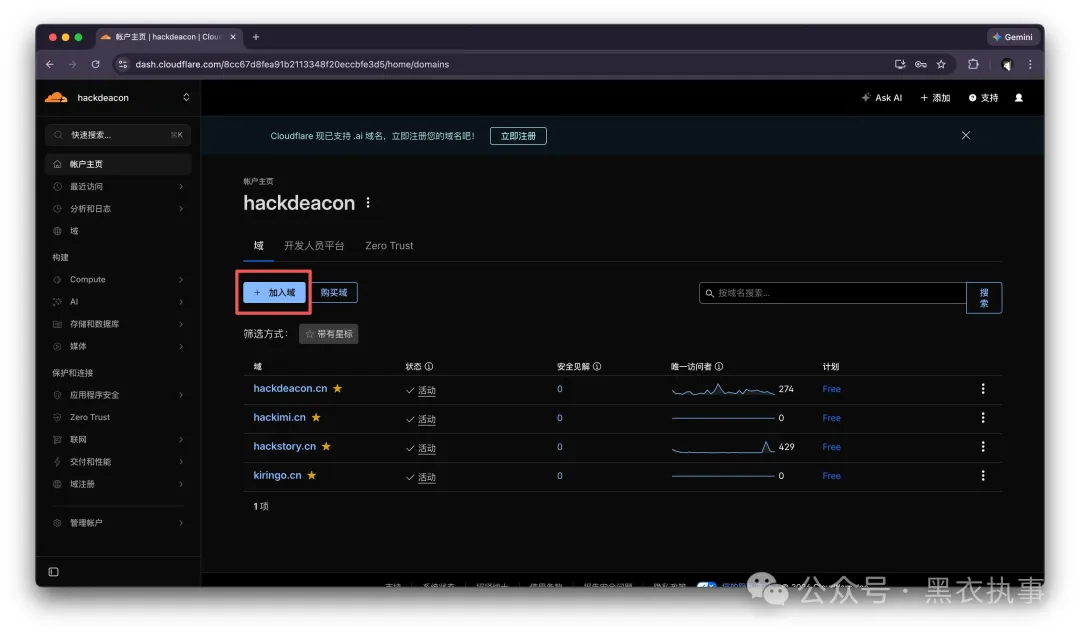Click the 域注册 globe icon
The width and height of the screenshot is (1080, 634).
[57, 484]
